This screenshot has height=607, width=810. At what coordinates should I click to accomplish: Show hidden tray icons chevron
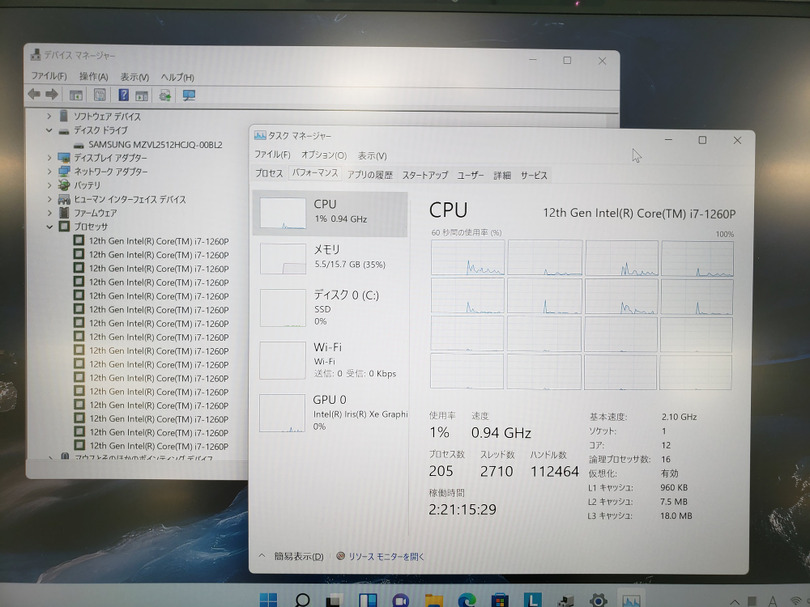735,602
